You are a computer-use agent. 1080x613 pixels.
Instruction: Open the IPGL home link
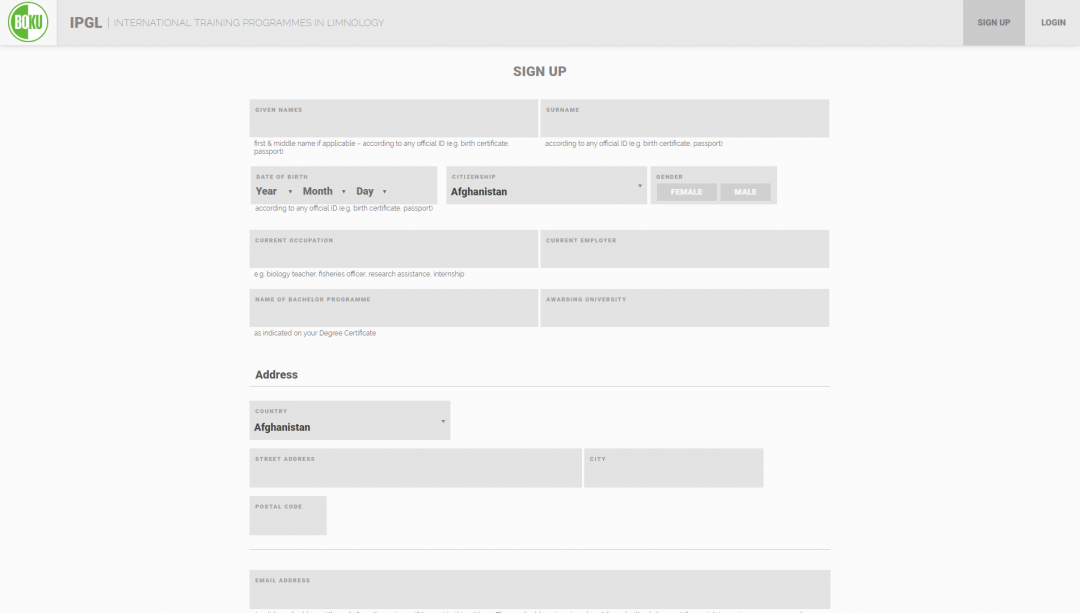tap(86, 23)
